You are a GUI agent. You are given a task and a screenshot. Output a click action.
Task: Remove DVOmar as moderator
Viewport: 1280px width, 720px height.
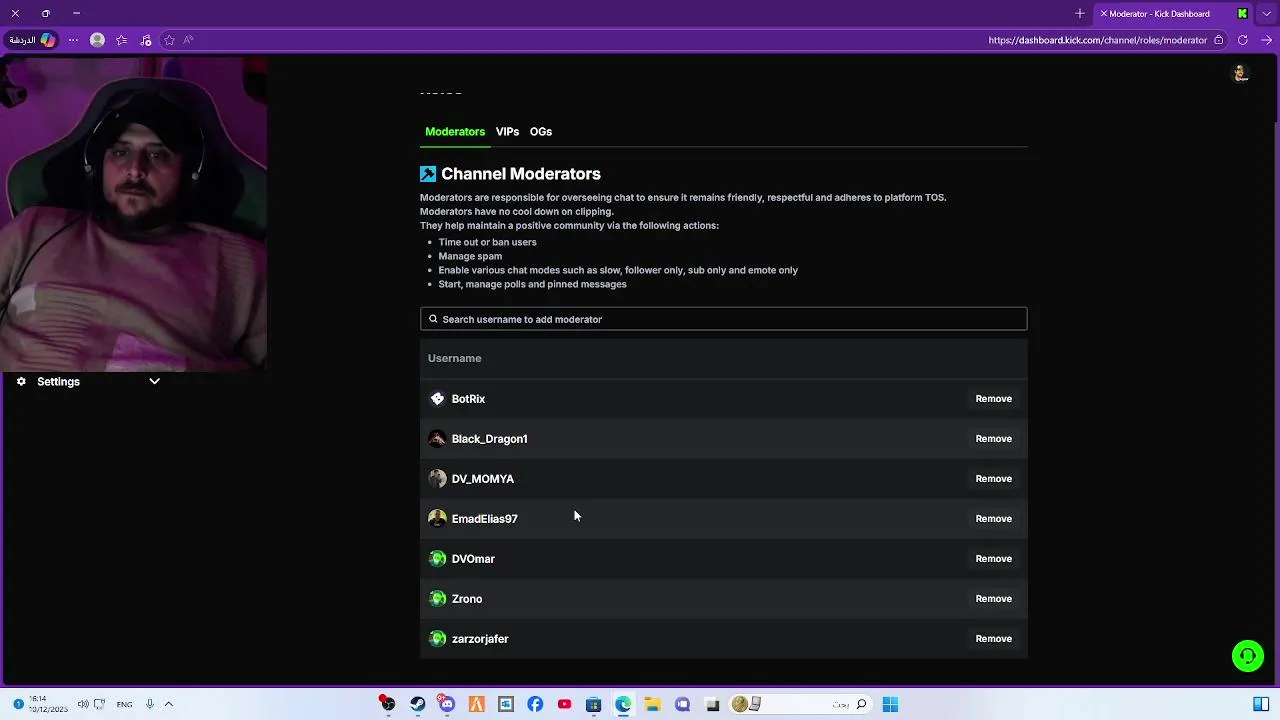993,559
